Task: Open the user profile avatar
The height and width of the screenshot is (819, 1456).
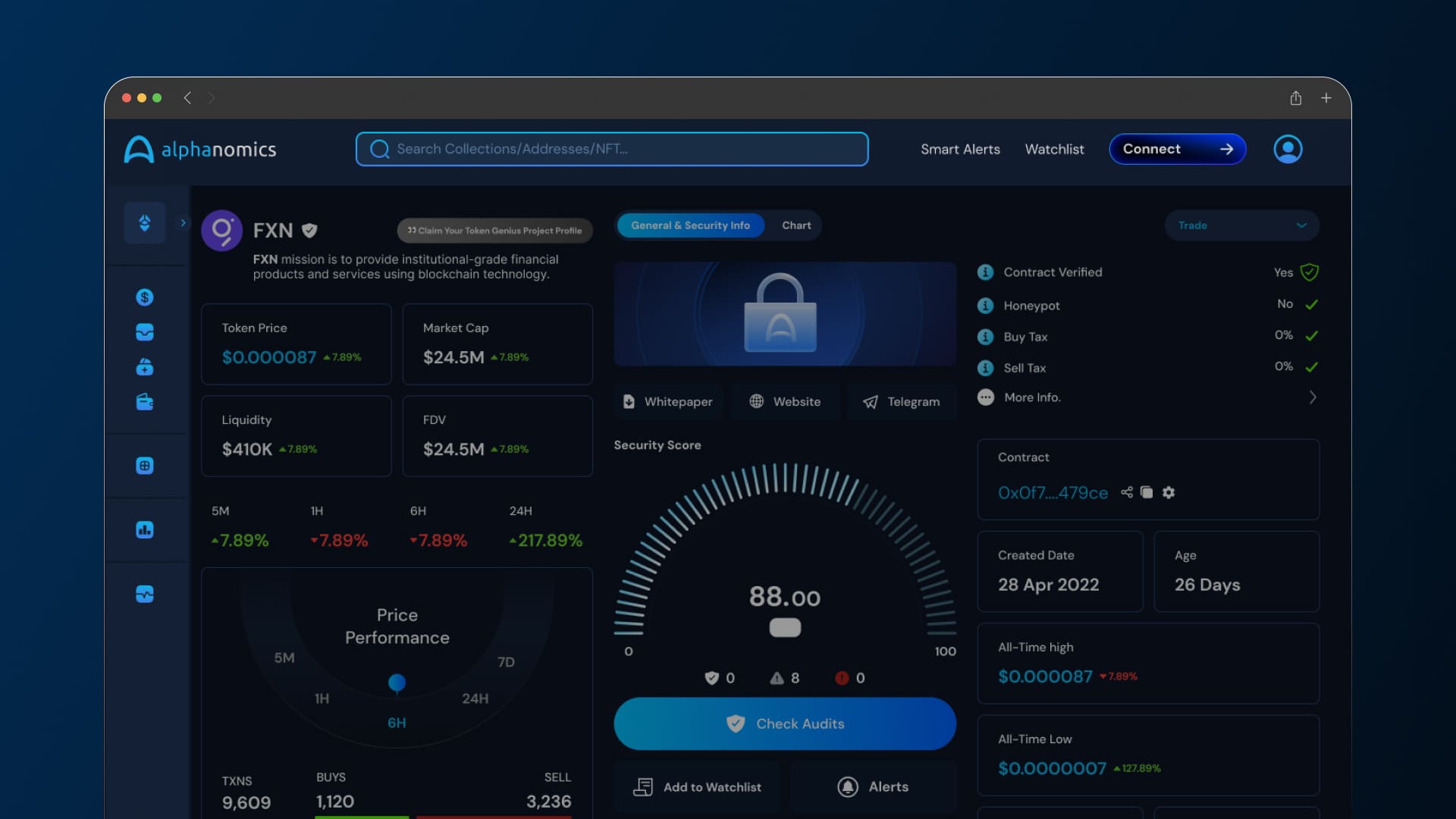Action: coord(1288,149)
